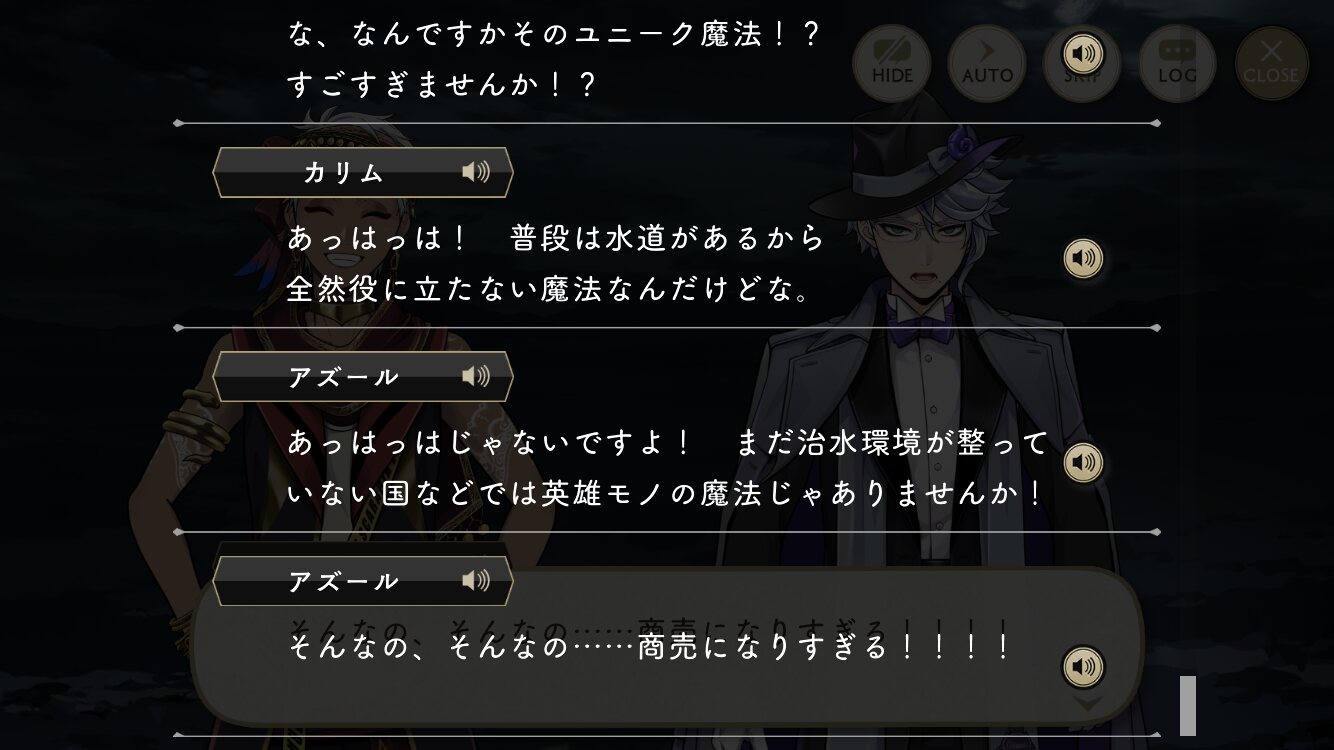Play voice icon in カリム name tag
Image resolution: width=1334 pixels, height=750 pixels.
(476, 172)
